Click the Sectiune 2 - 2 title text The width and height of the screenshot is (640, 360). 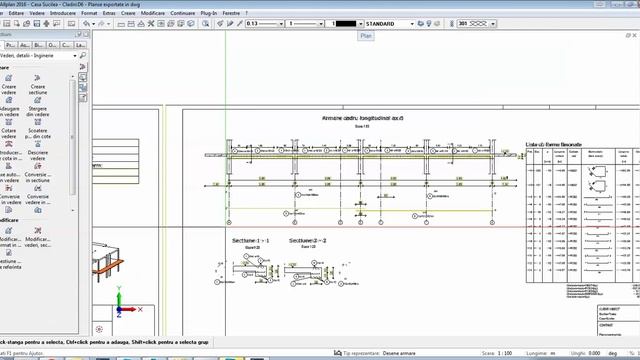[x=307, y=241]
